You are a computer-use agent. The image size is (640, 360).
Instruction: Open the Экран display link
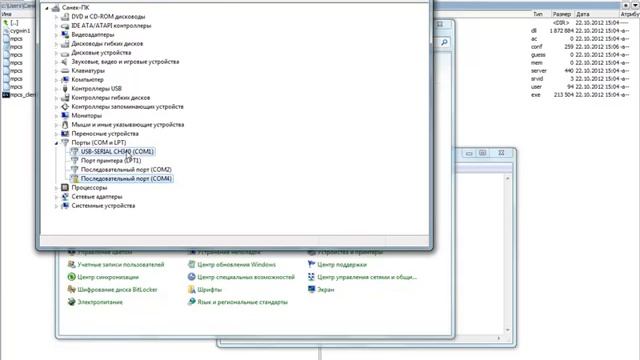point(326,289)
